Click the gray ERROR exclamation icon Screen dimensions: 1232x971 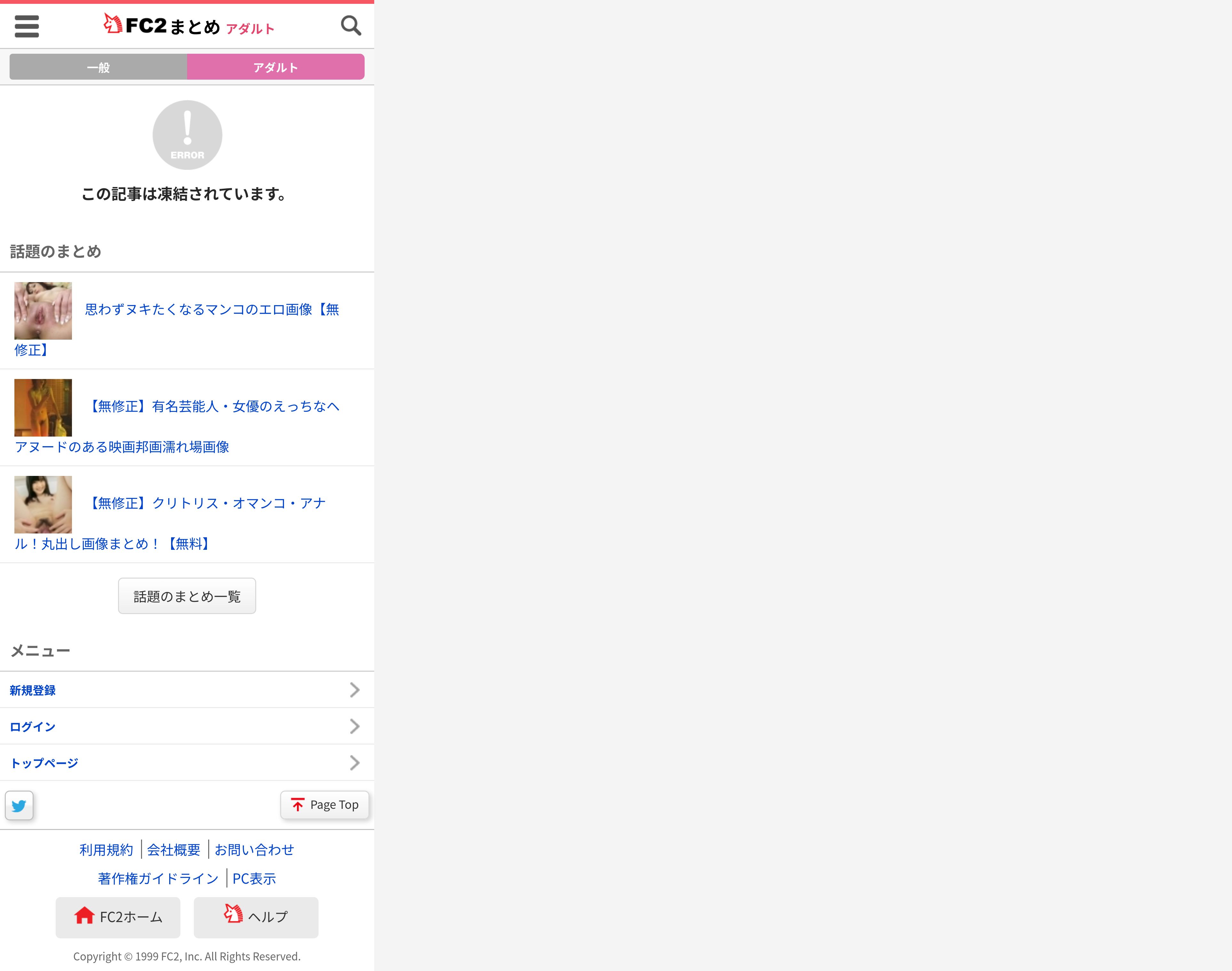point(187,135)
